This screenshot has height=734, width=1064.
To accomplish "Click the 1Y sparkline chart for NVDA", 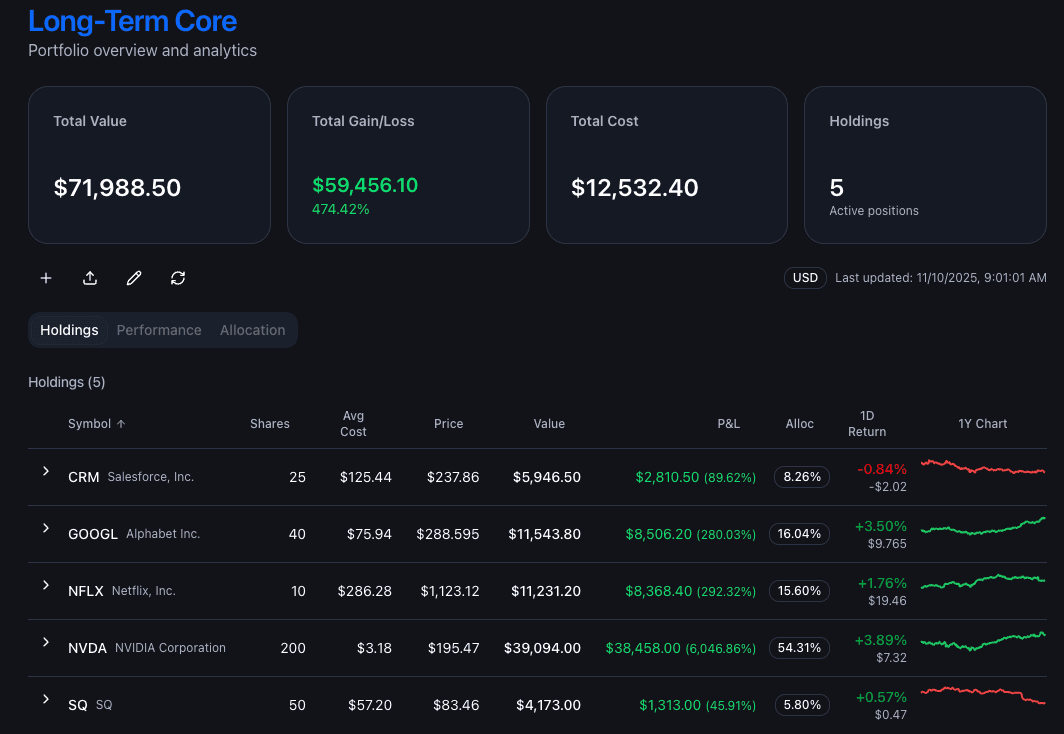I will 982,643.
